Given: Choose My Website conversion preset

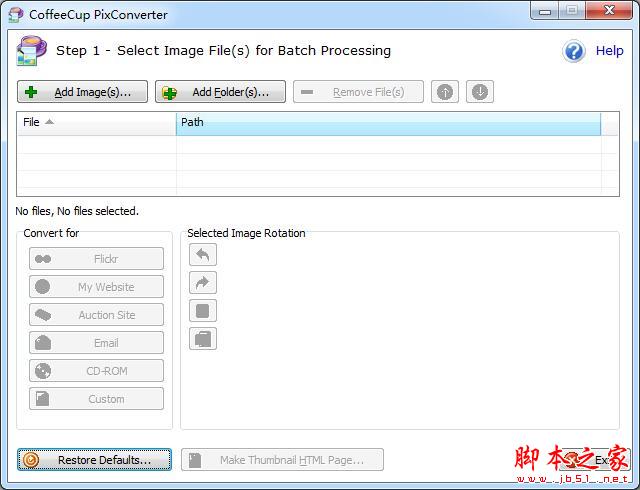Looking at the screenshot, I should click(x=96, y=287).
